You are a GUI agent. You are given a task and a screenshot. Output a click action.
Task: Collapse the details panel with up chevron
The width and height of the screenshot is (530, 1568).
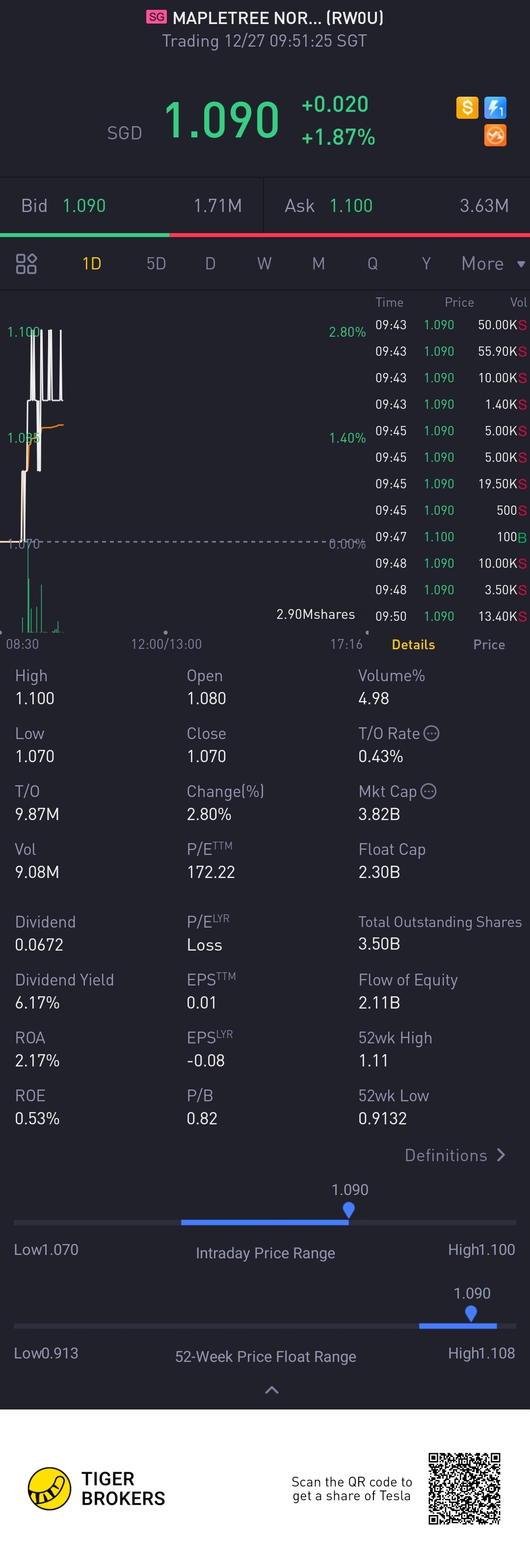[272, 1390]
